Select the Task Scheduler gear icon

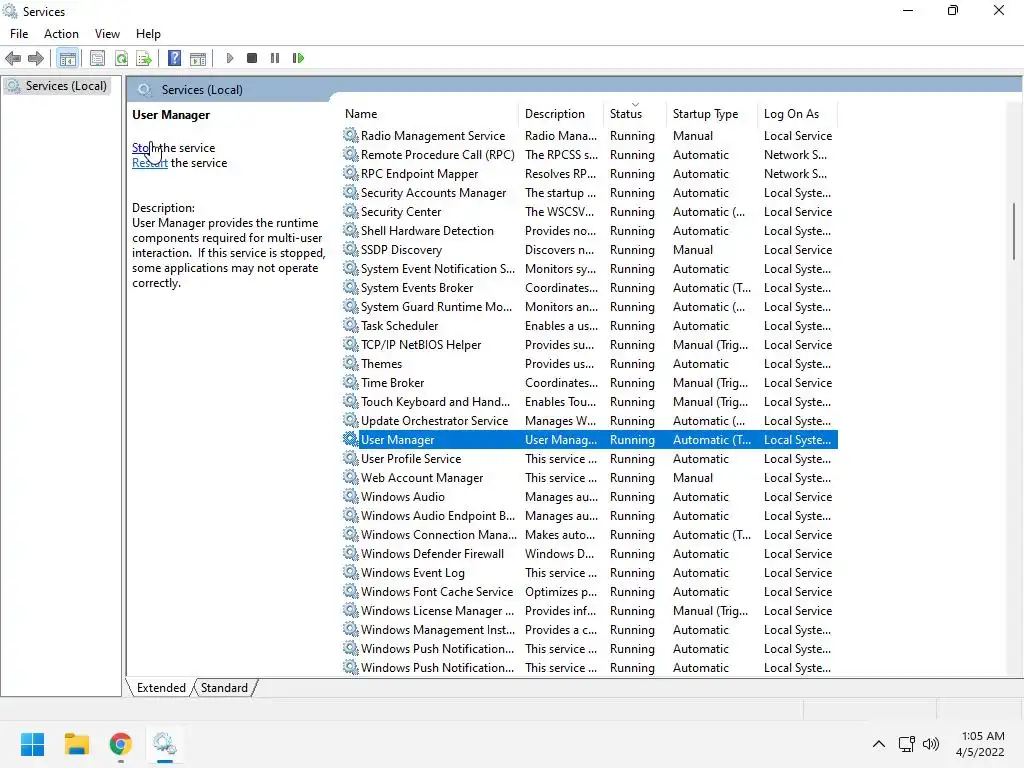click(x=351, y=325)
